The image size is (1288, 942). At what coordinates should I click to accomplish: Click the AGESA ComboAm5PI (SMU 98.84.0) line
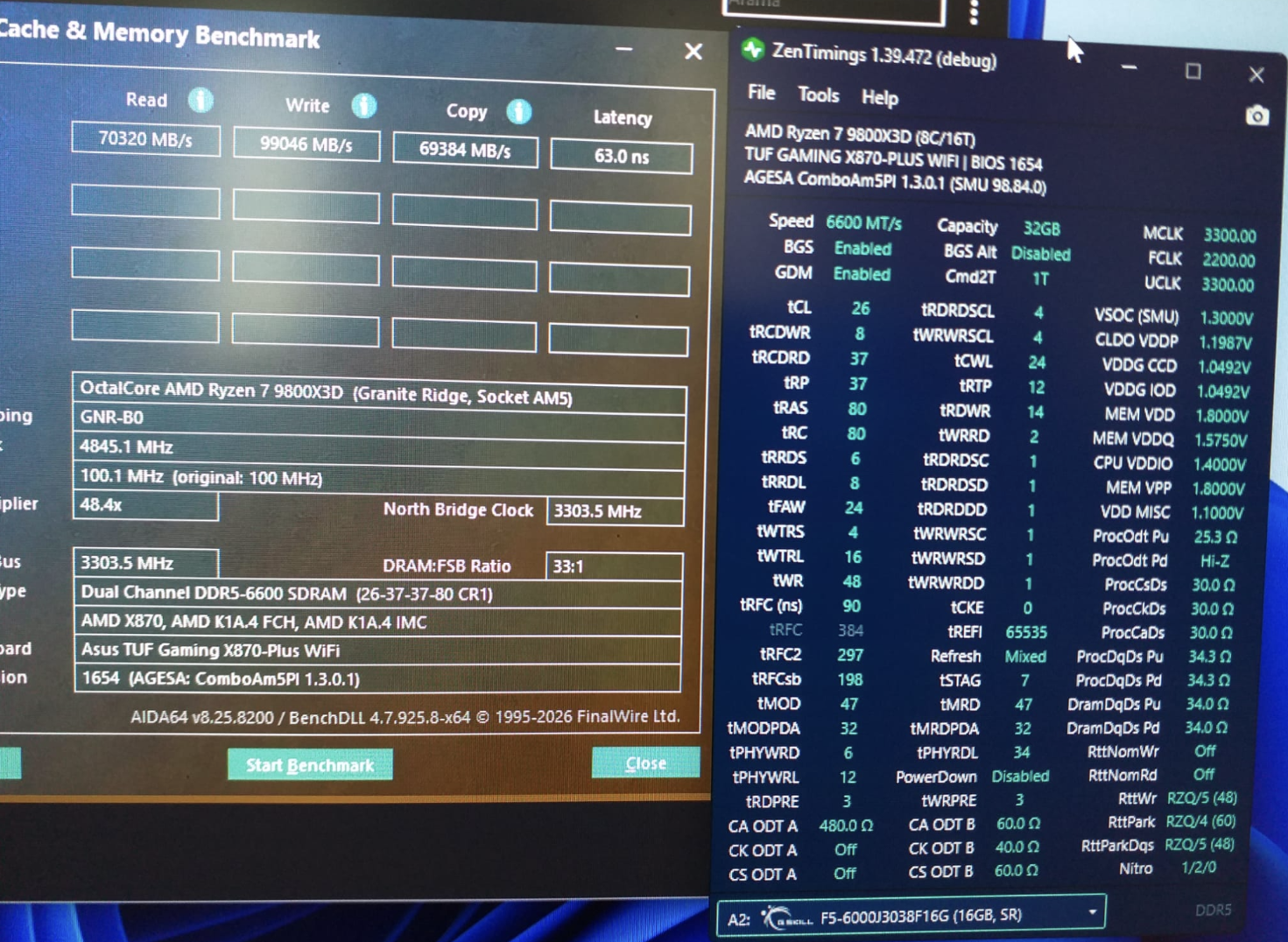[x=895, y=182]
